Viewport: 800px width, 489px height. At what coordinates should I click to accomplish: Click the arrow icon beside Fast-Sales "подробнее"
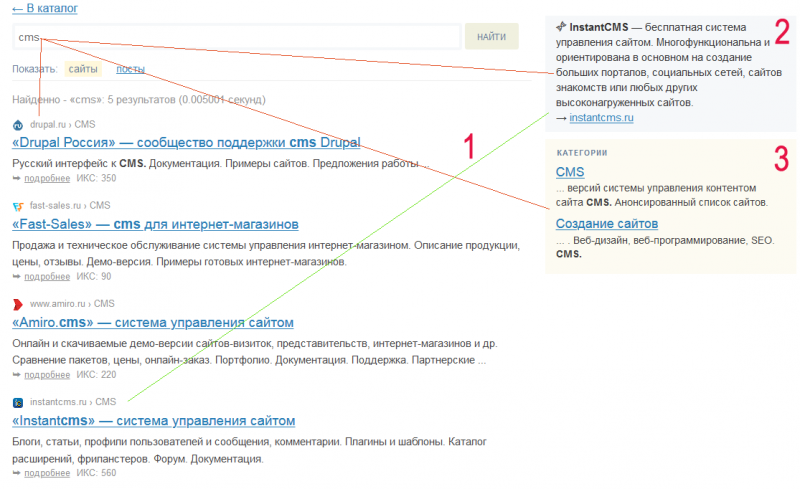pyautogui.click(x=16, y=277)
